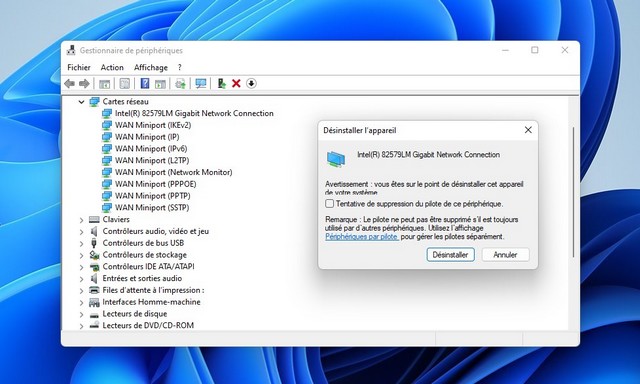Select WAN Miniport (IPv6)
This screenshot has height=384, width=640.
tap(151, 149)
